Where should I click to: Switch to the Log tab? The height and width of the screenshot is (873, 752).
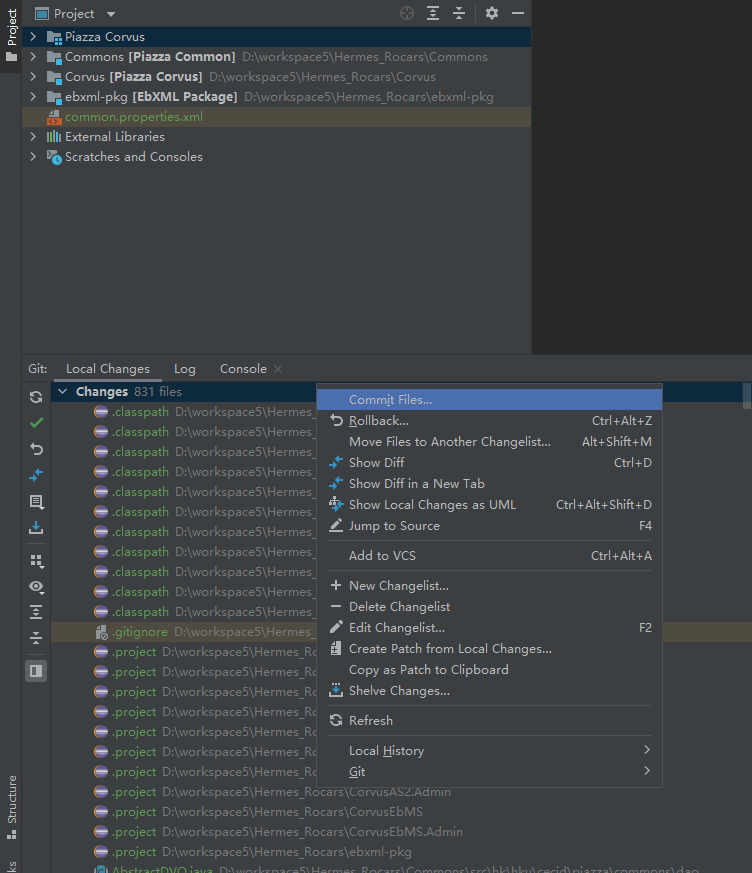coord(184,369)
